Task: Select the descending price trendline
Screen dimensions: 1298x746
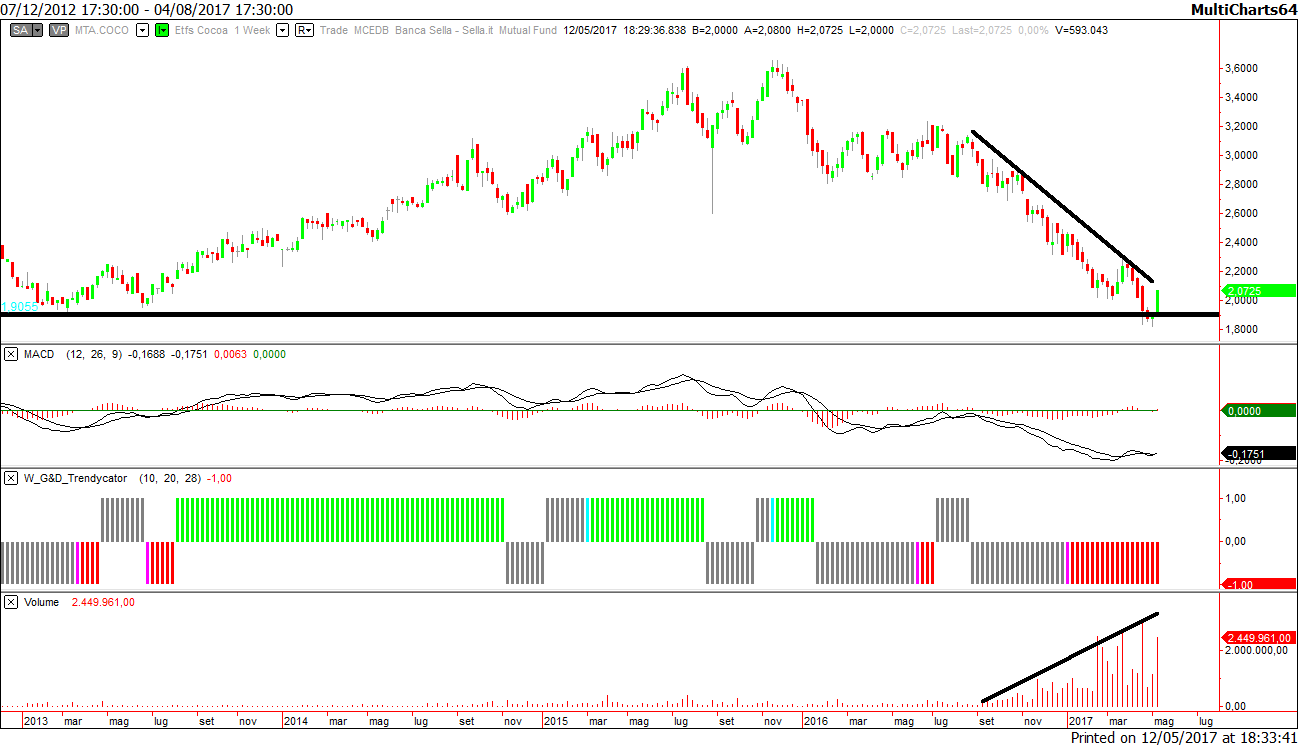Action: 1062,206
